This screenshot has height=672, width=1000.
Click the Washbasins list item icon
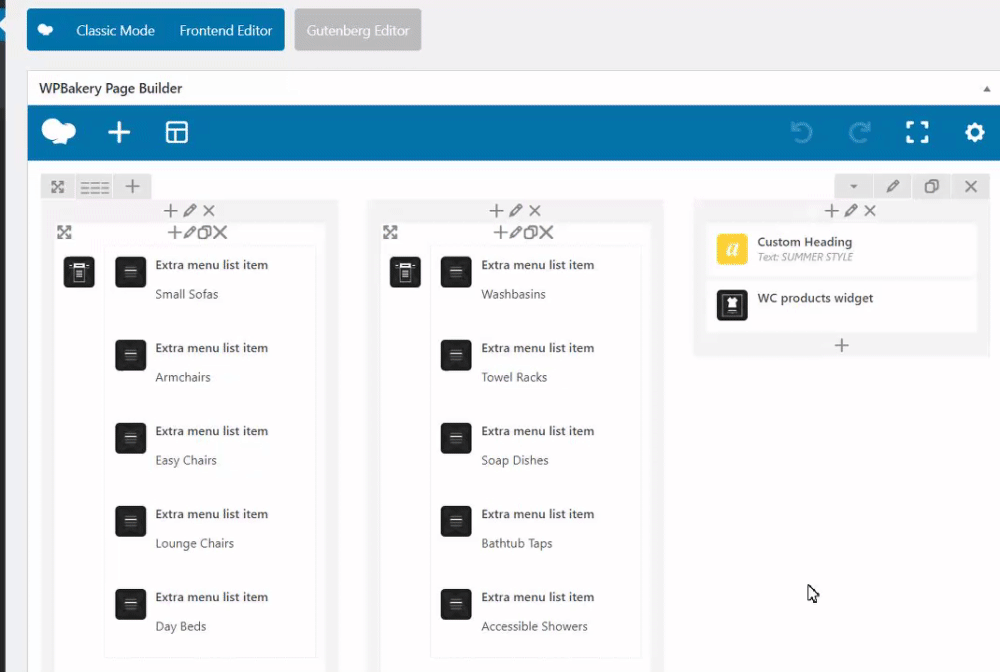pyautogui.click(x=456, y=272)
